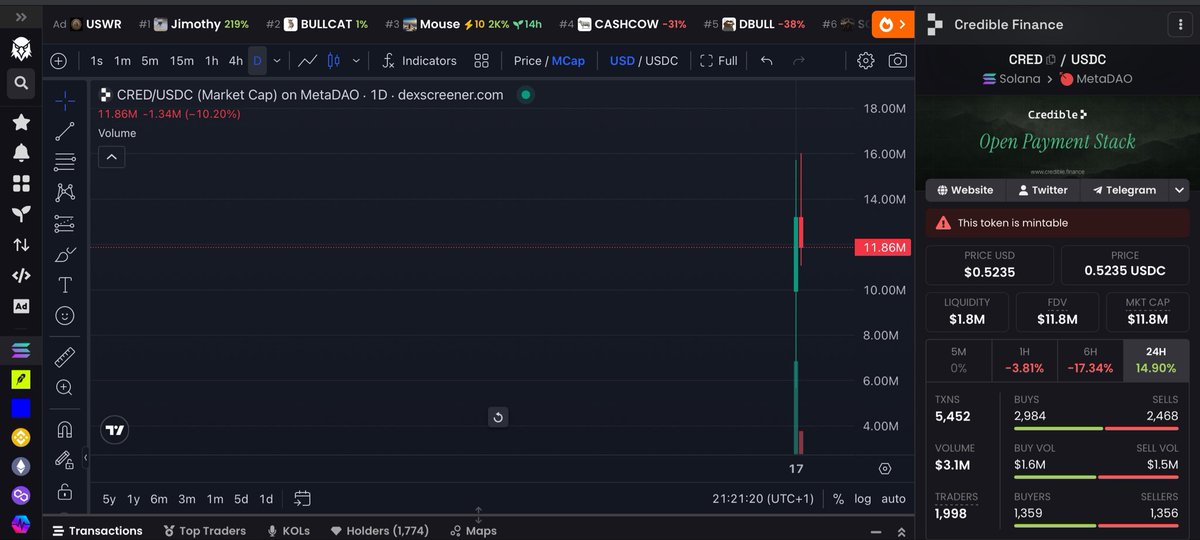Open chart settings gear icon
Image resolution: width=1200 pixels, height=540 pixels.
tap(866, 61)
